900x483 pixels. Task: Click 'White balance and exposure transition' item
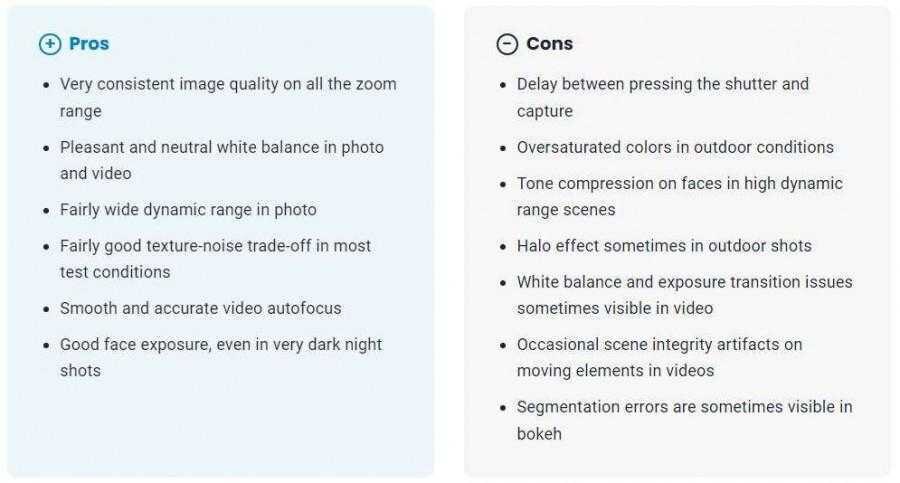click(684, 282)
